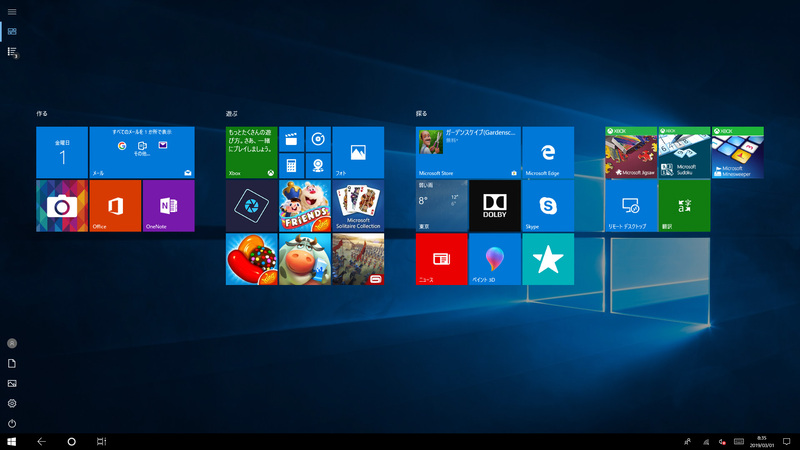Open the teal star tile
Screen dimensions: 800x450
[548, 259]
